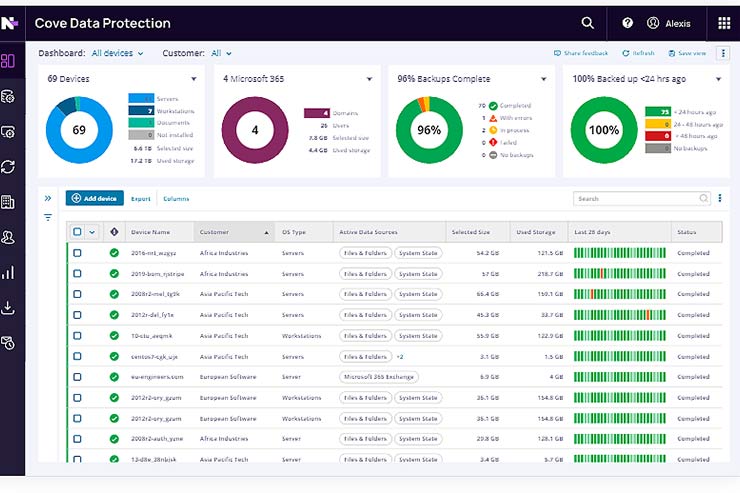Image resolution: width=740 pixels, height=493 pixels.
Task: Click in the device Search field
Action: coord(638,199)
